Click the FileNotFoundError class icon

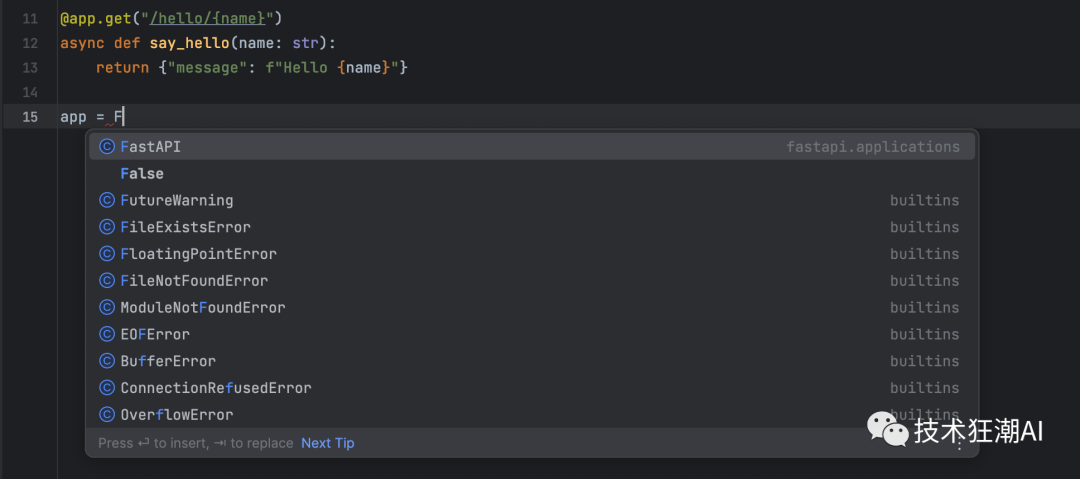tap(107, 281)
